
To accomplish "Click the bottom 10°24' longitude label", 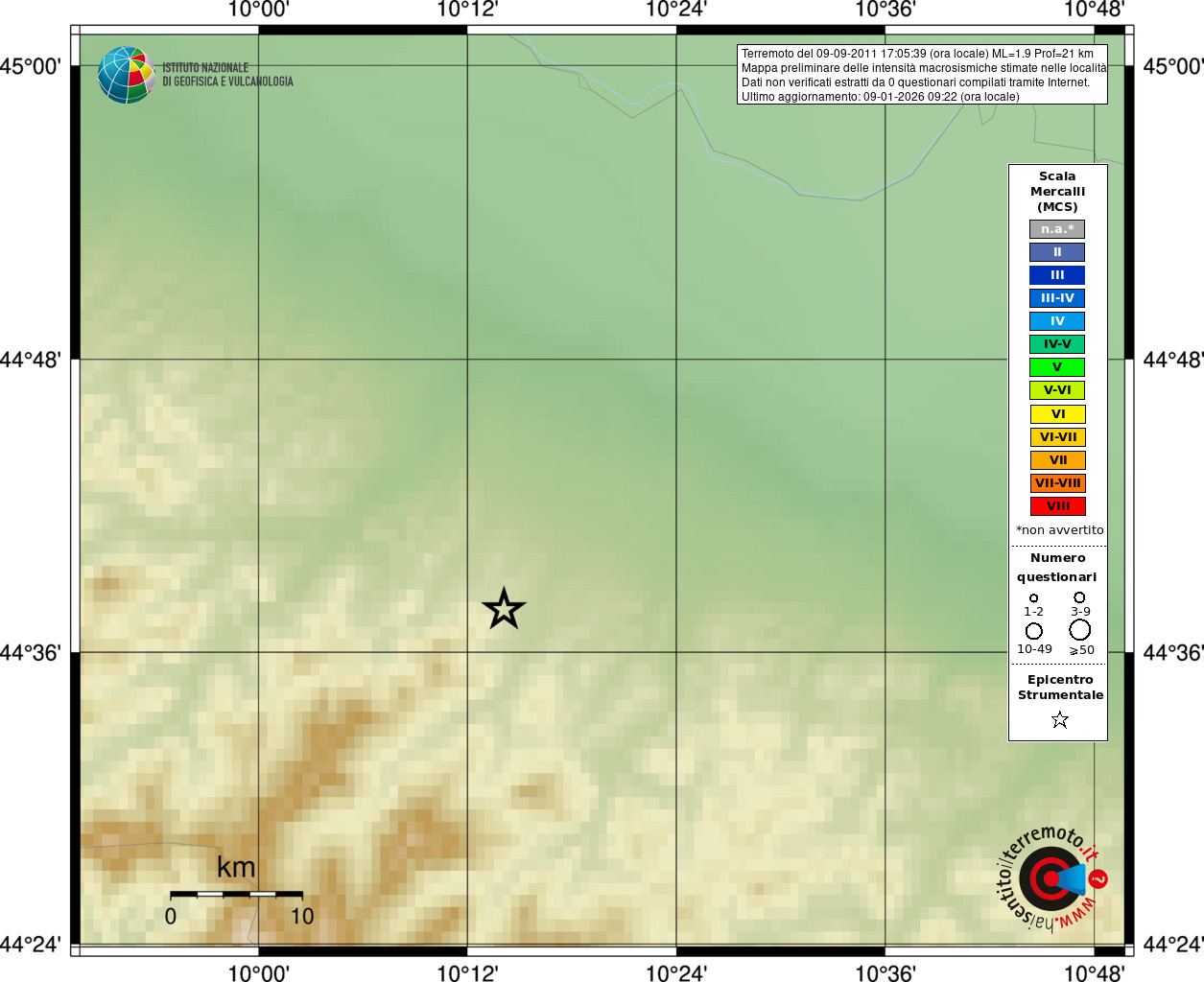I will [x=676, y=973].
